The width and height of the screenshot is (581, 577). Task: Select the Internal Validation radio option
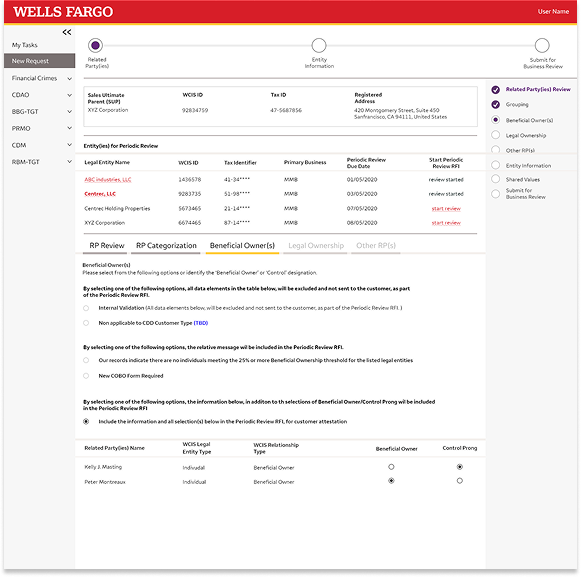tap(86, 308)
